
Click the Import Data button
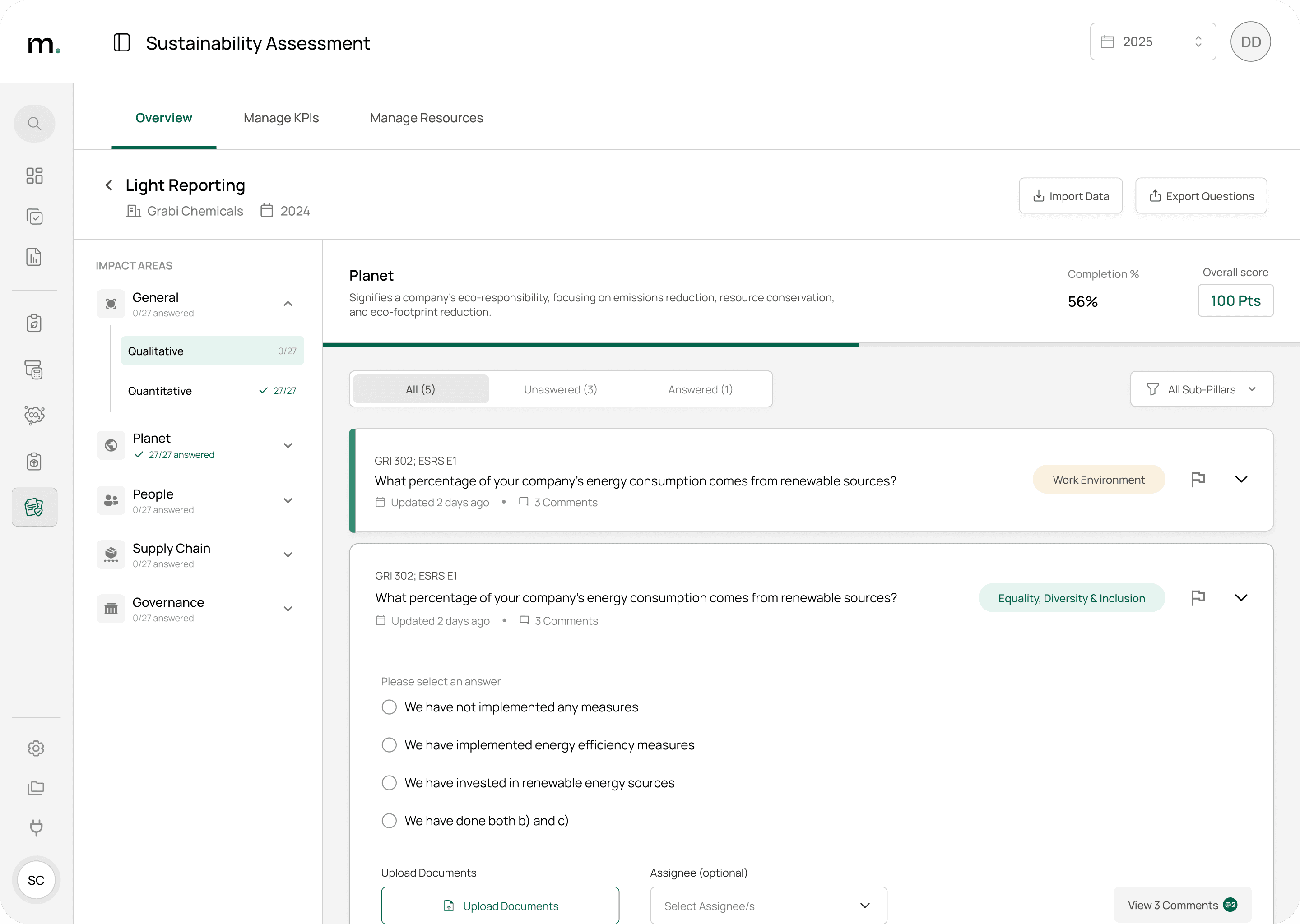click(x=1070, y=196)
